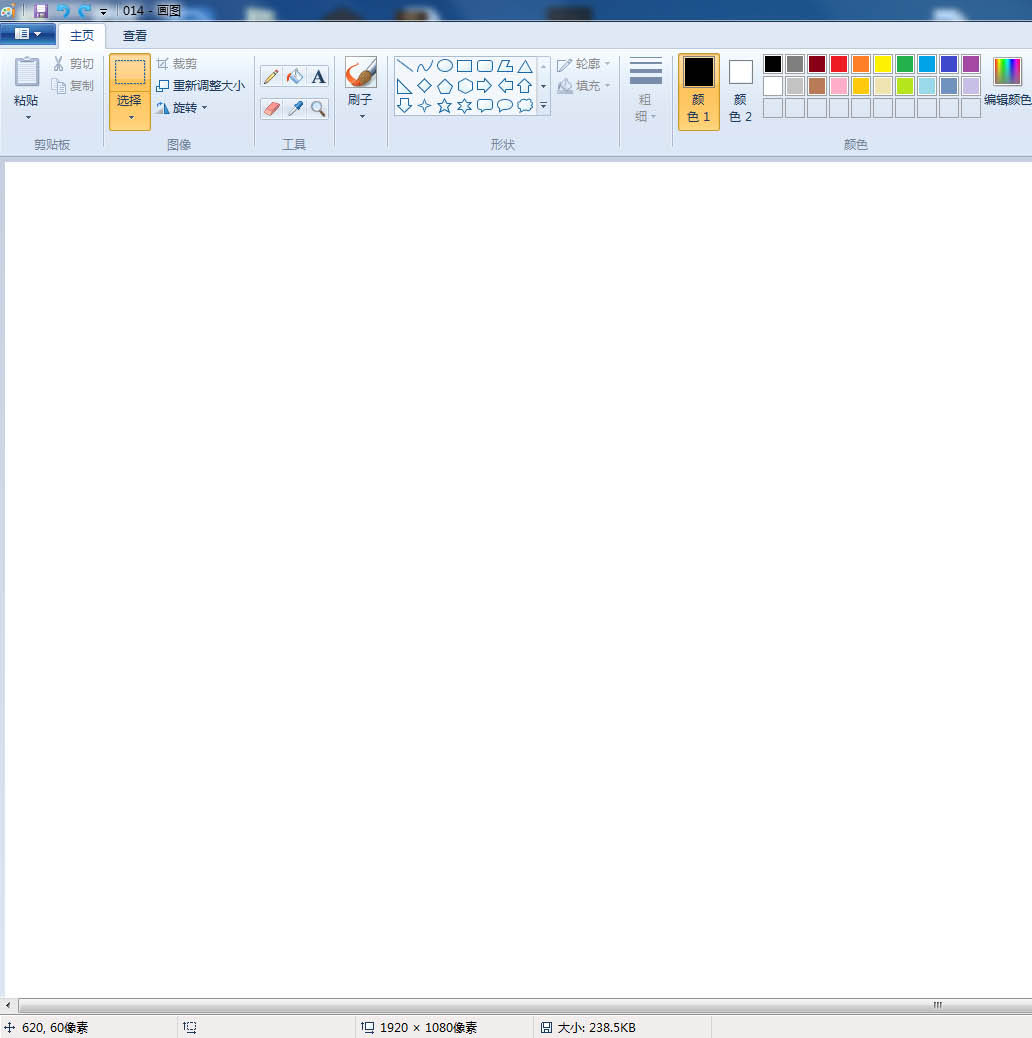Image resolution: width=1032 pixels, height=1038 pixels.
Task: Activate the 颜色 1 foreground color button
Action: (x=699, y=91)
